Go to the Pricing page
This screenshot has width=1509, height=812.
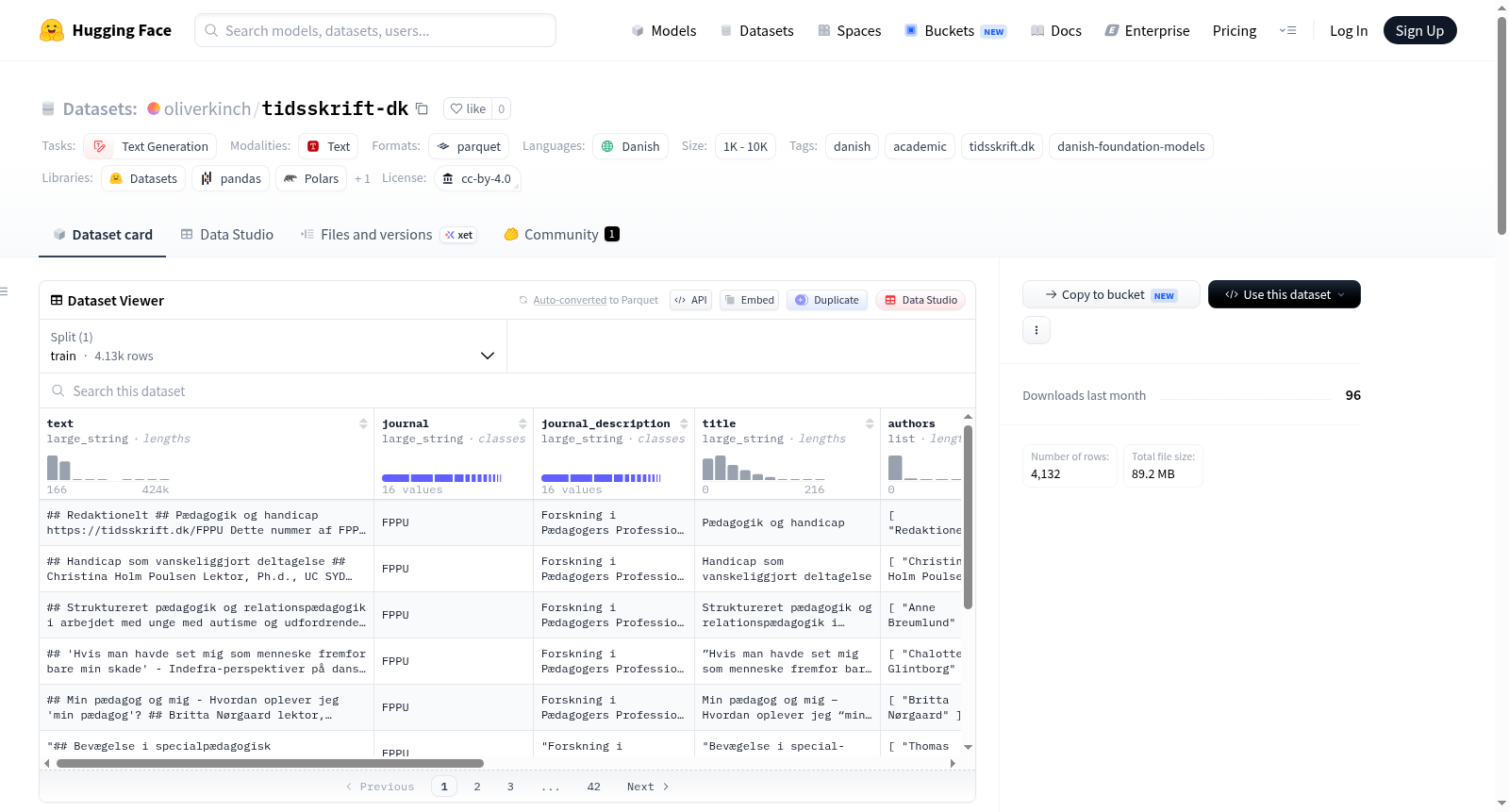(1235, 30)
